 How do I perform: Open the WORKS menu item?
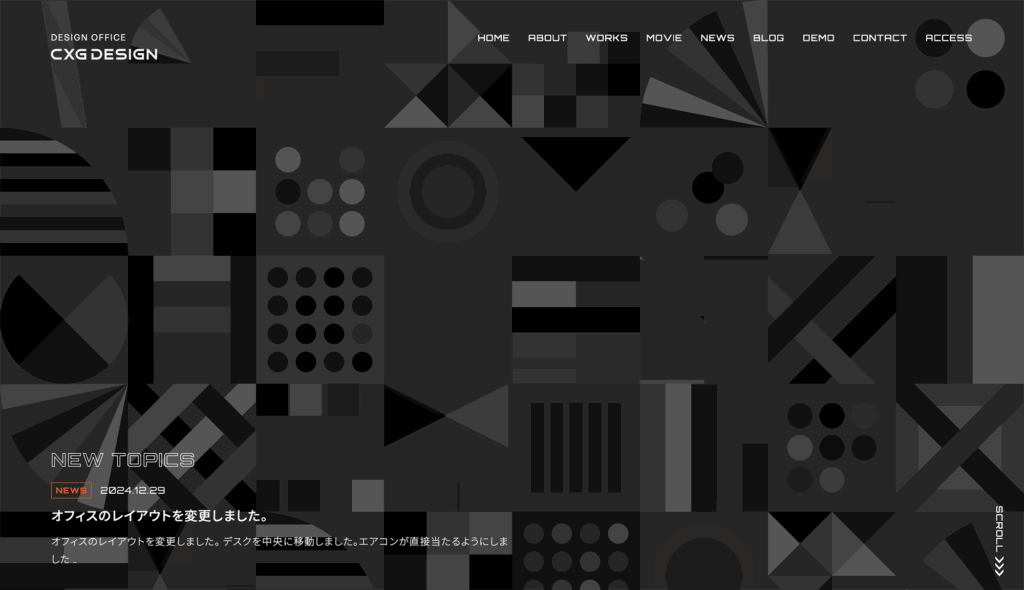click(606, 38)
